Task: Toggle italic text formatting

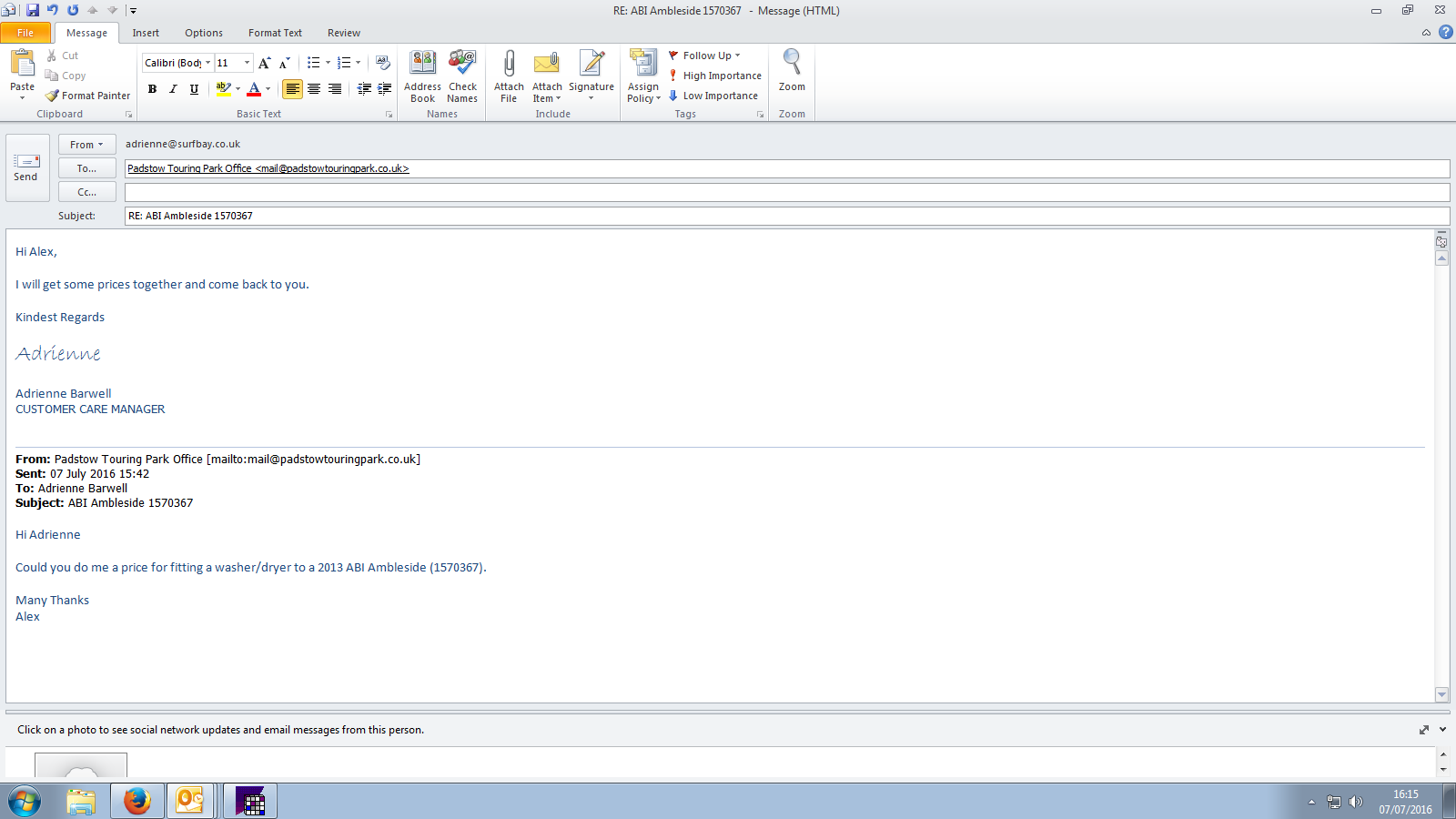Action: tap(173, 89)
